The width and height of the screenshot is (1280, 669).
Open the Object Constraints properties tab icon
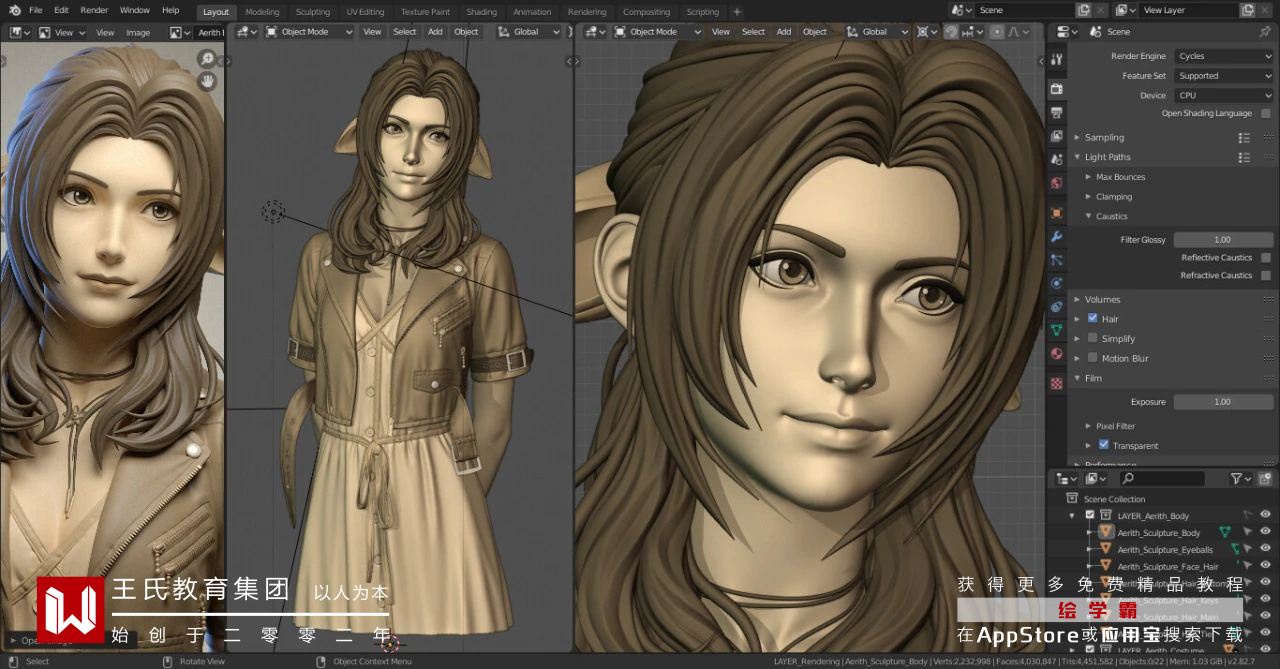tap(1056, 307)
